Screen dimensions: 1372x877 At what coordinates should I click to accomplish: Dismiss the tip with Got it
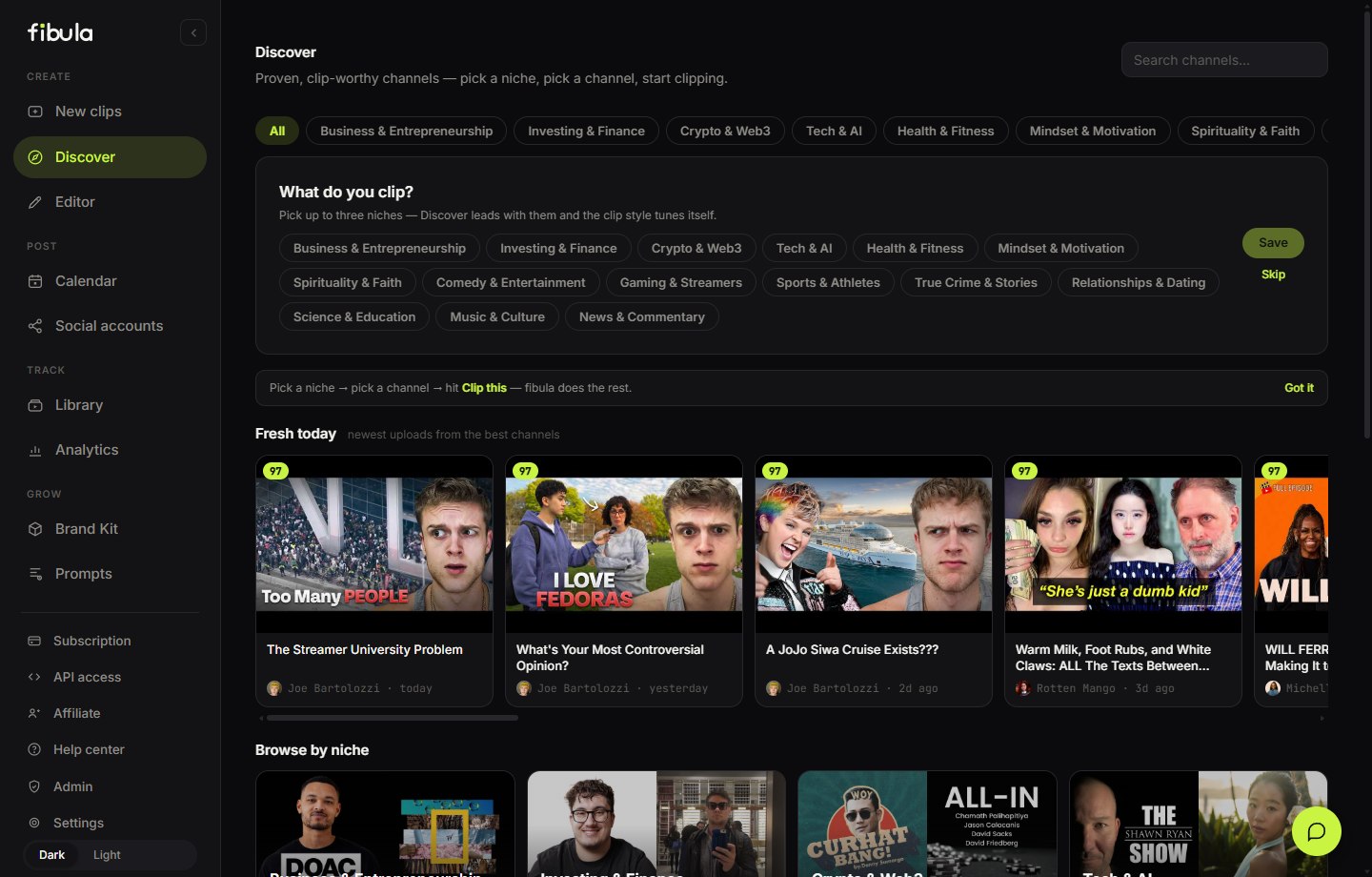coord(1299,388)
